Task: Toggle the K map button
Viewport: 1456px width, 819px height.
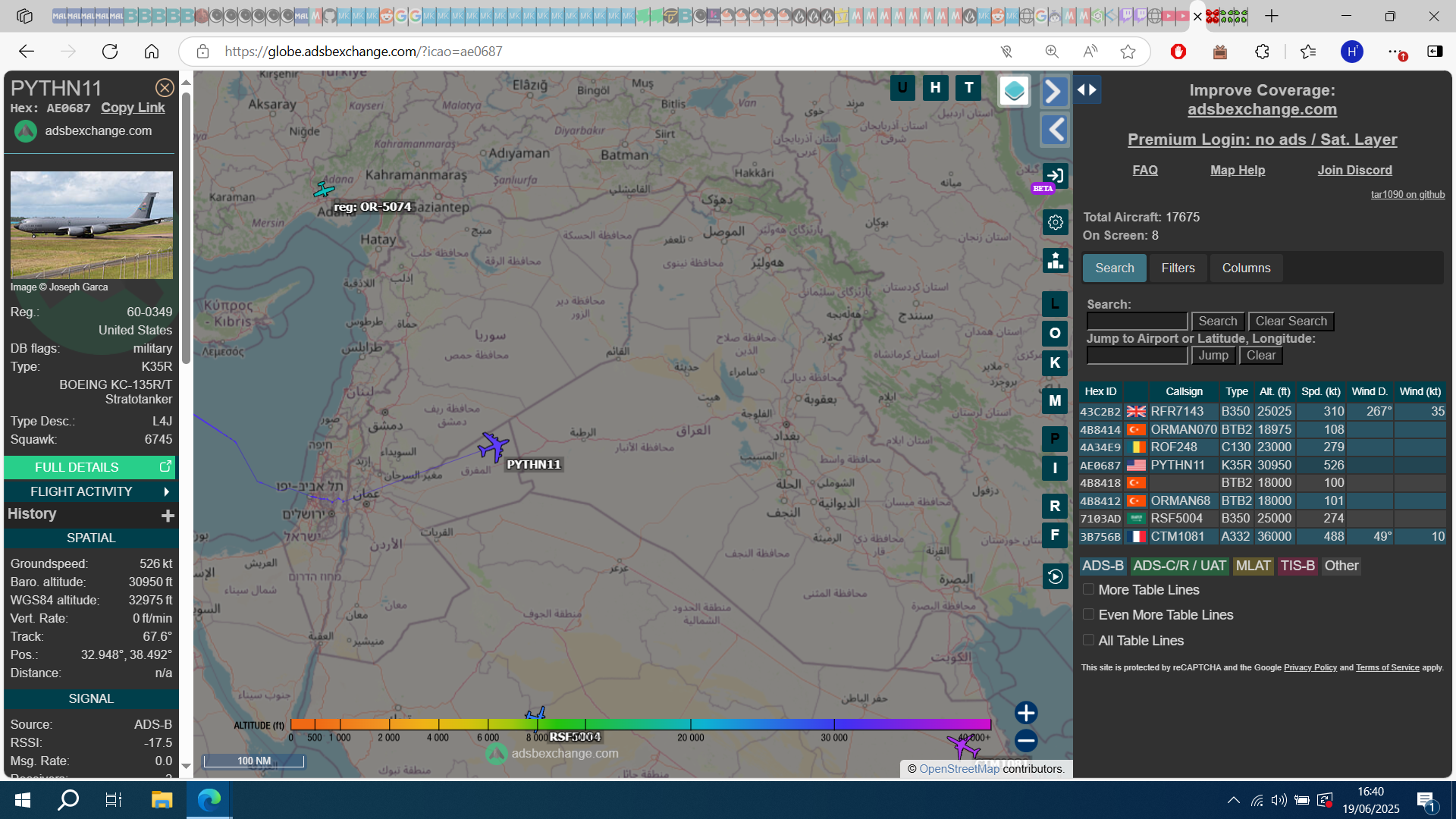Action: 1055,363
